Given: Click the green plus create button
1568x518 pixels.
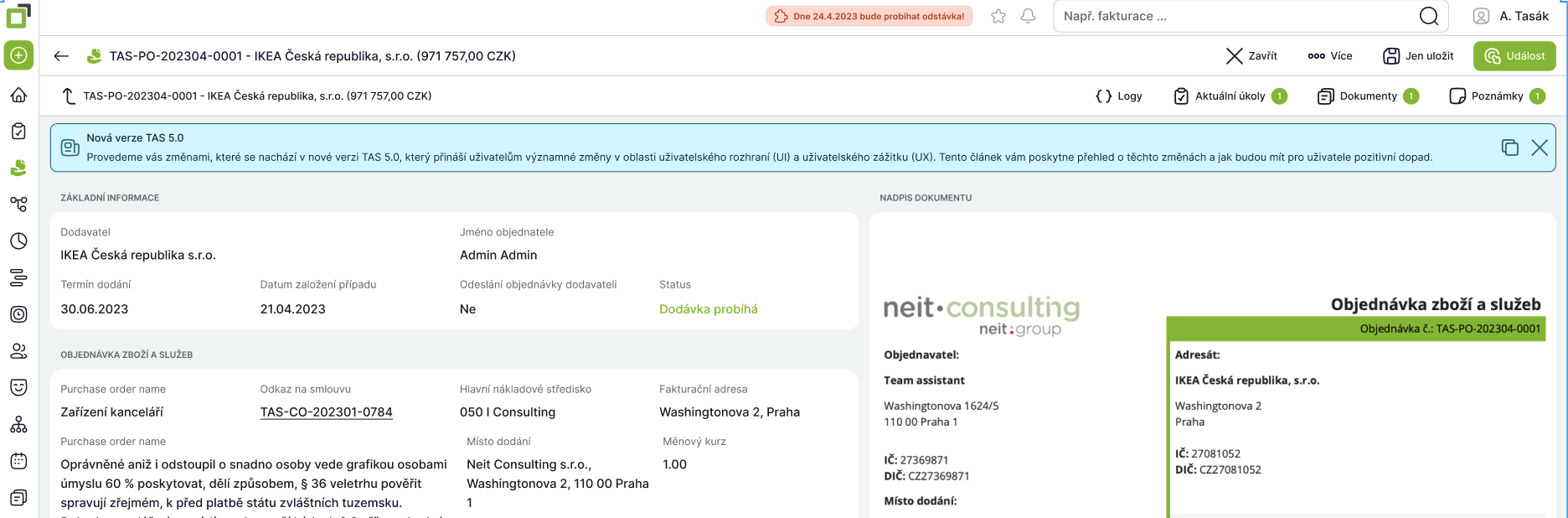Looking at the screenshot, I should point(18,55).
